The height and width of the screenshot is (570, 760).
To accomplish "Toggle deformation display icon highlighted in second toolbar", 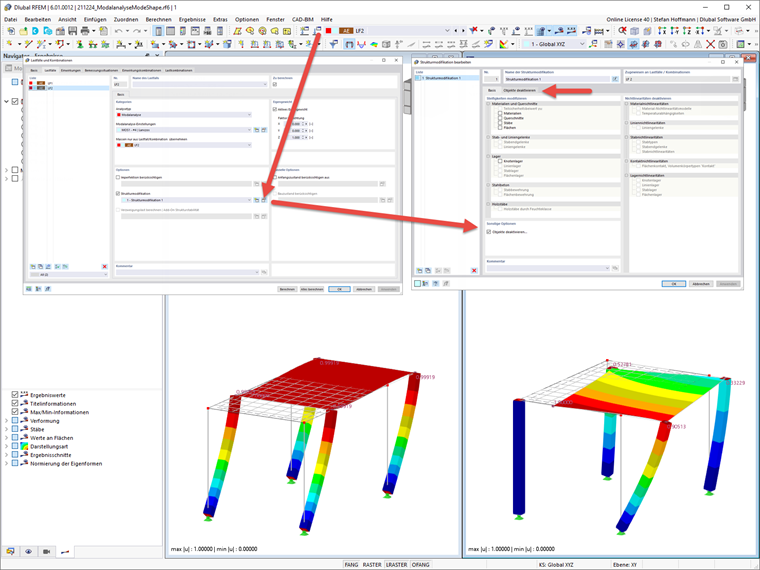I will tap(349, 45).
